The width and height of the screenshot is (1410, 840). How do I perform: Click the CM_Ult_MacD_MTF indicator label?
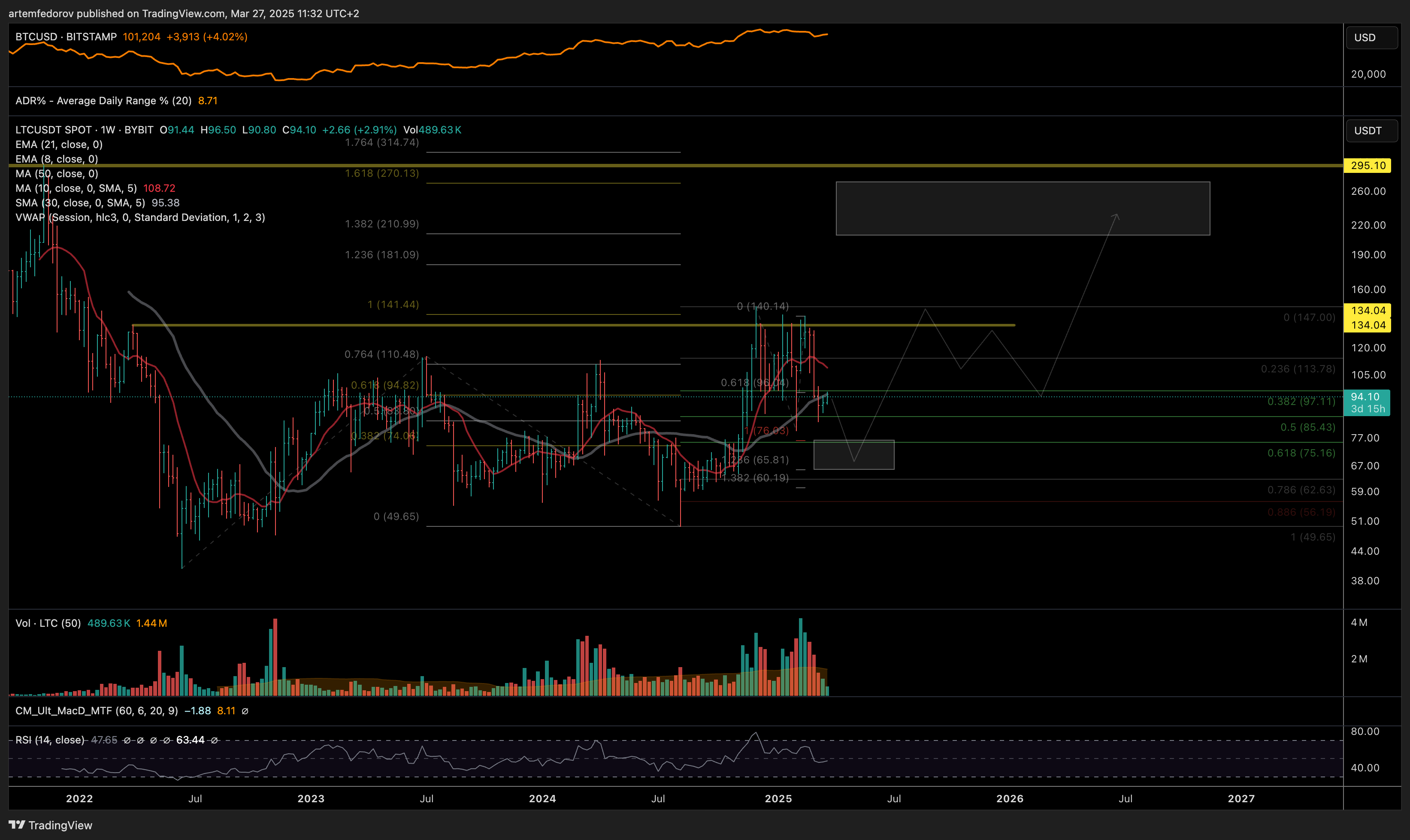pyautogui.click(x=96, y=711)
